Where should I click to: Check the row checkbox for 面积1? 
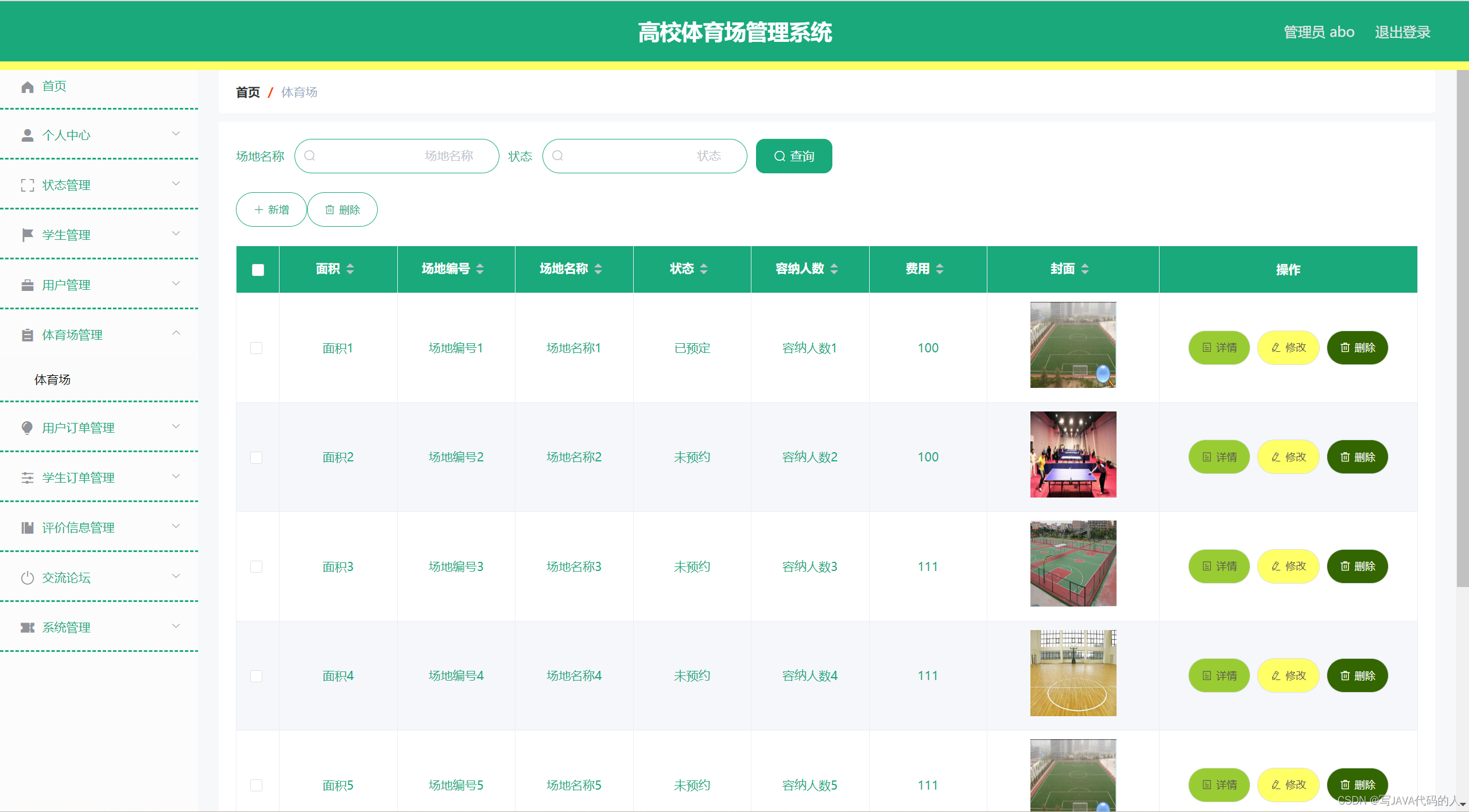pos(257,348)
